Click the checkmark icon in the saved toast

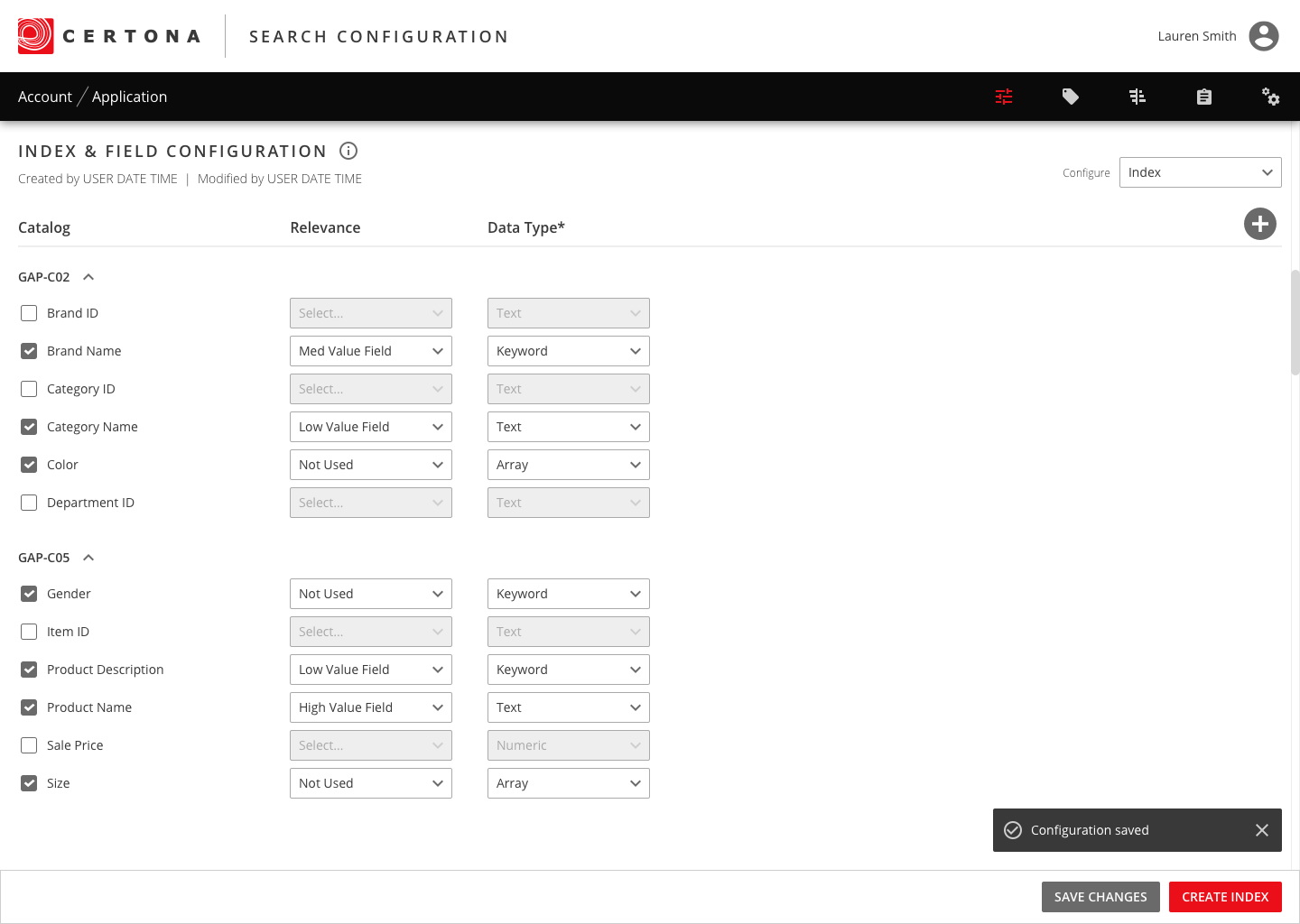[1013, 830]
